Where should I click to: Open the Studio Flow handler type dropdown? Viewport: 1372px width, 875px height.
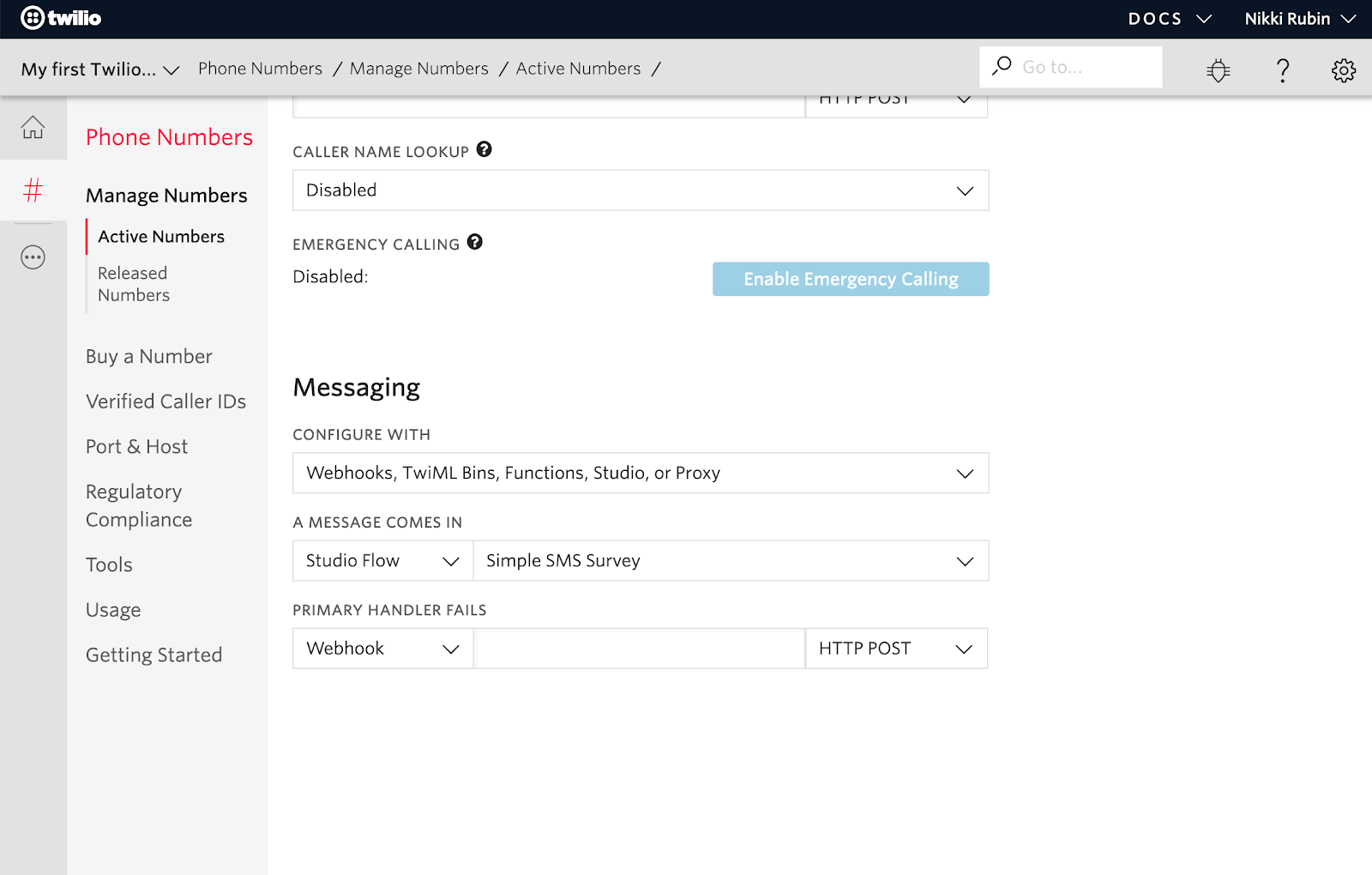click(x=382, y=561)
